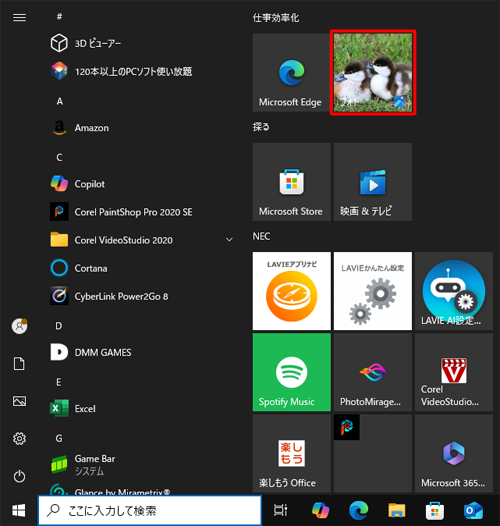The height and width of the screenshot is (526, 500).
Task: Click the Microsoft Edge tile
Action: [x=291, y=72]
